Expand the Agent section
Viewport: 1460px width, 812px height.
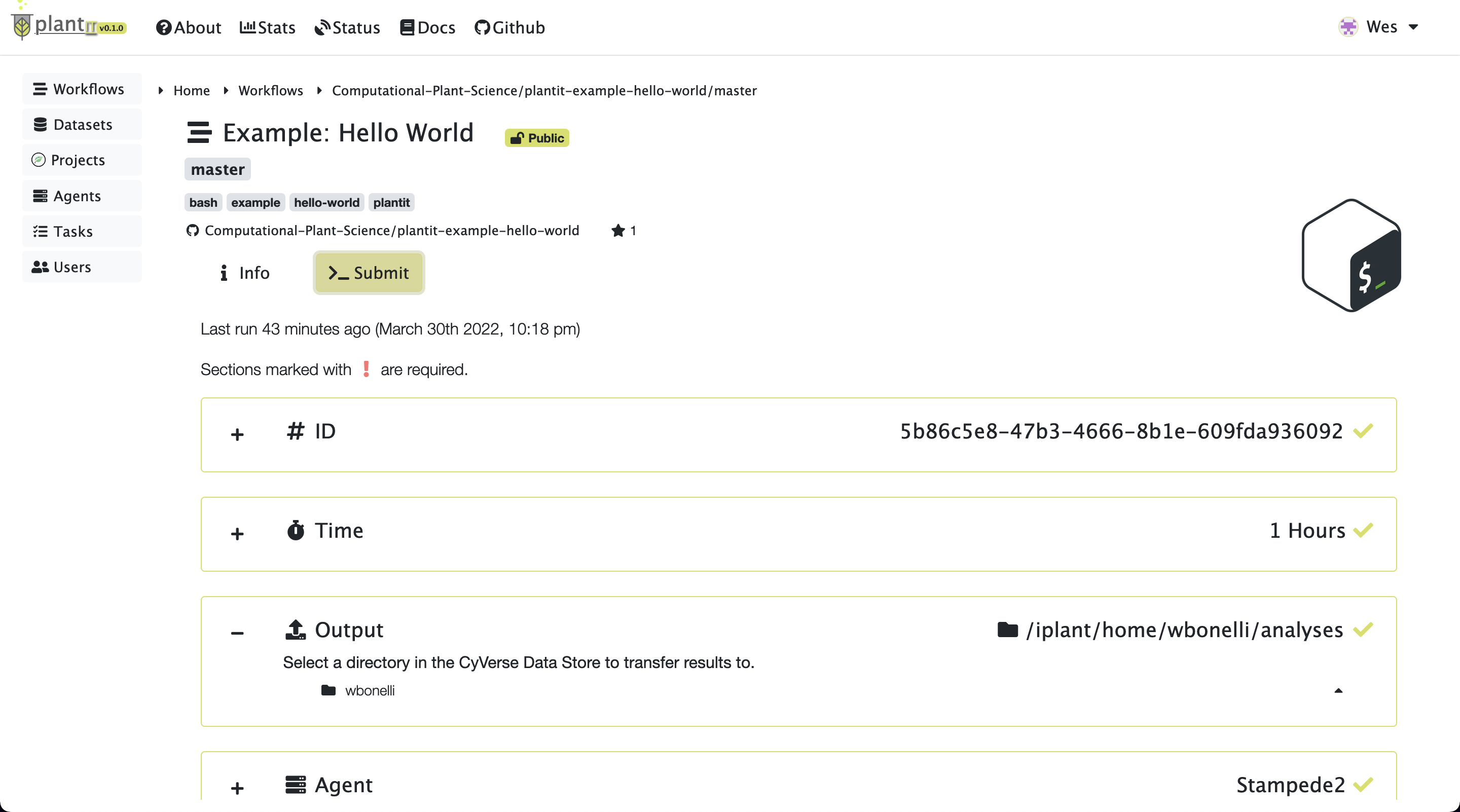pyautogui.click(x=237, y=788)
